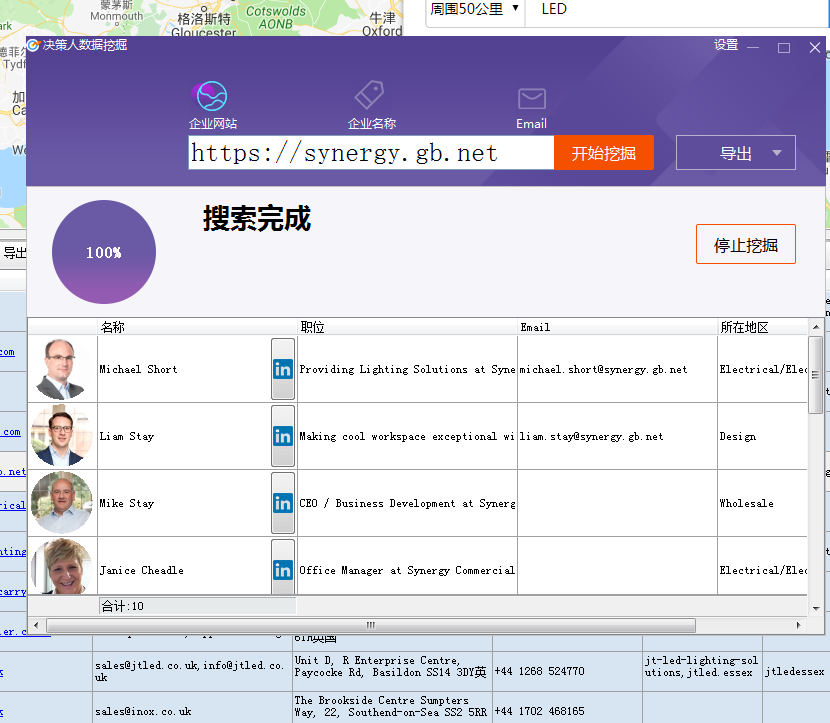Click the 100% progress circle
The width and height of the screenshot is (830, 723).
pyautogui.click(x=104, y=252)
